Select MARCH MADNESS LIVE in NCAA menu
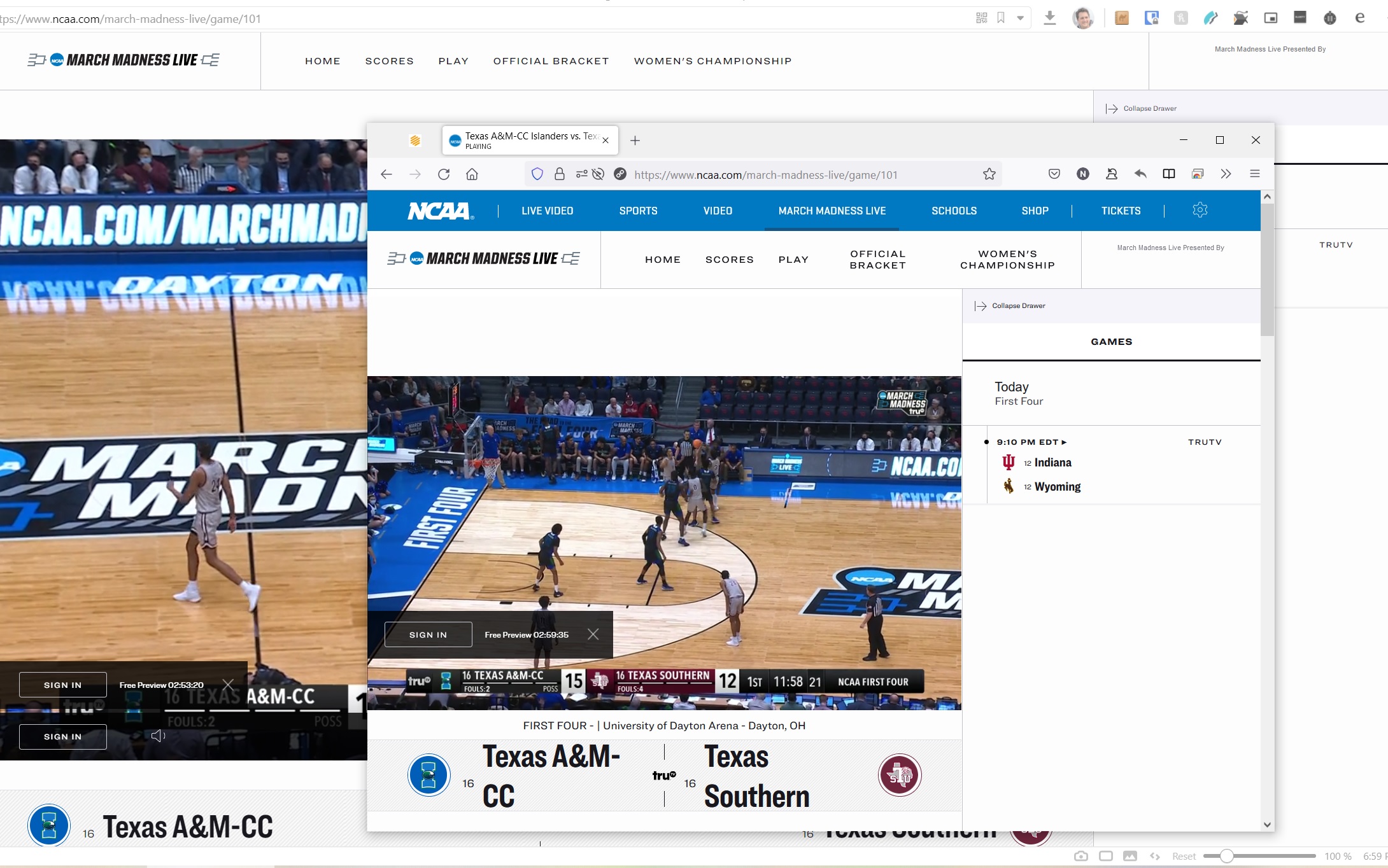Image resolution: width=1388 pixels, height=868 pixels. click(x=832, y=211)
